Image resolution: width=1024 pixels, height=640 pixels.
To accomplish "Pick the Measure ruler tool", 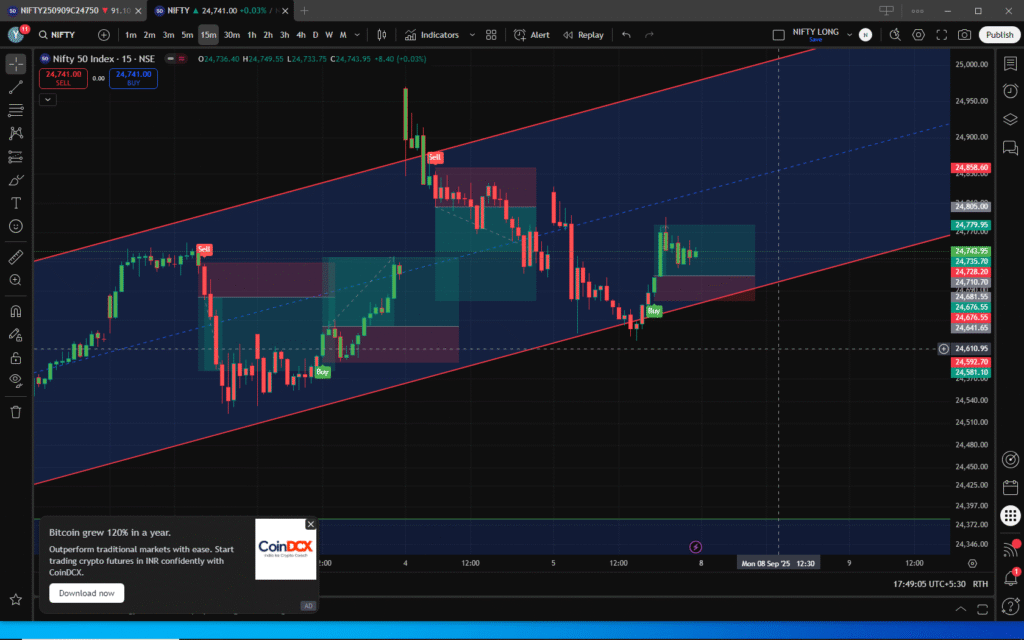I will 16,257.
